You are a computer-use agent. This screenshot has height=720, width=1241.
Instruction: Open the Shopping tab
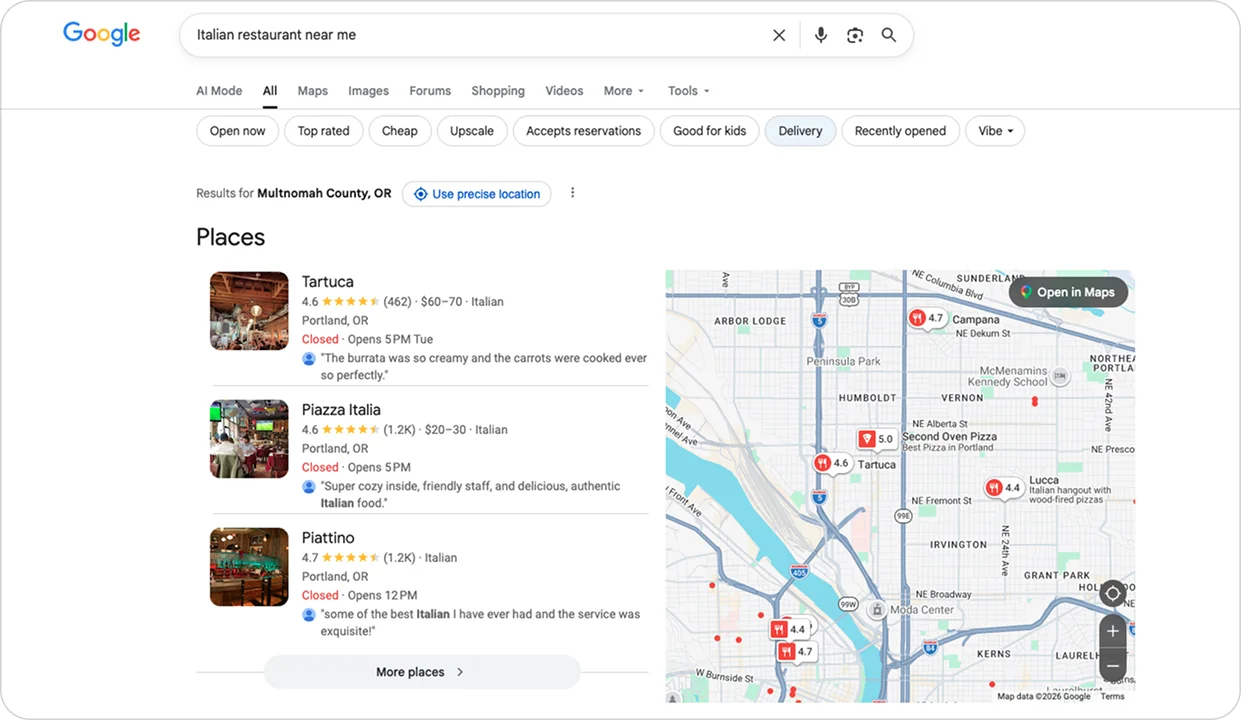coord(498,91)
